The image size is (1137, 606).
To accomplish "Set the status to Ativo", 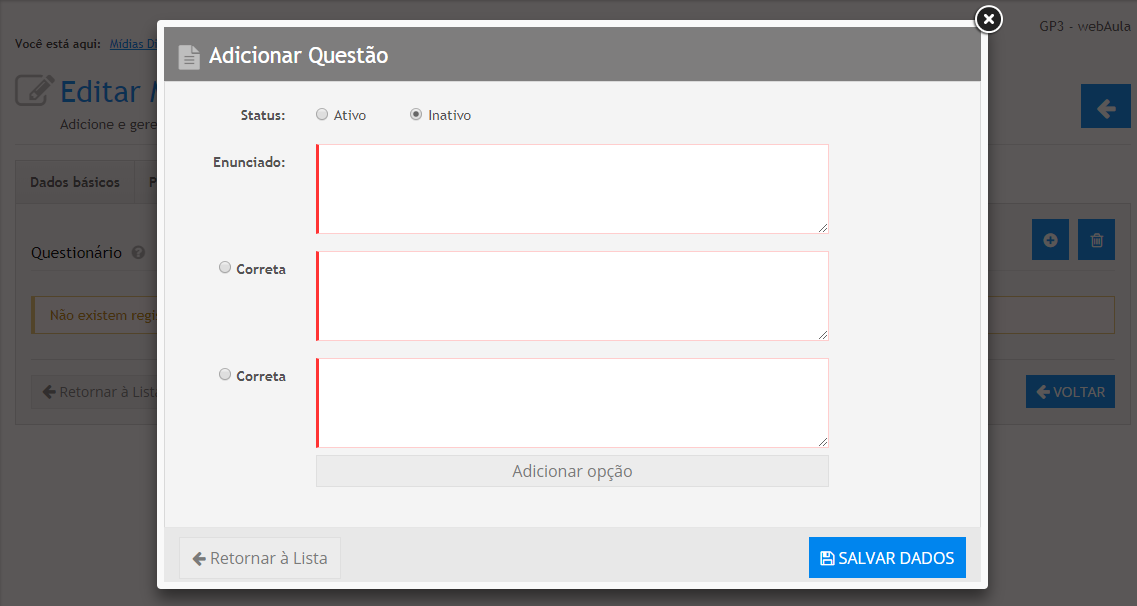I will tap(322, 115).
